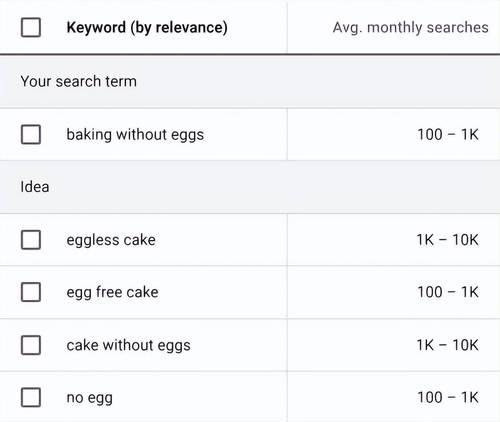Check the box for baking without eggs

pos(31,135)
